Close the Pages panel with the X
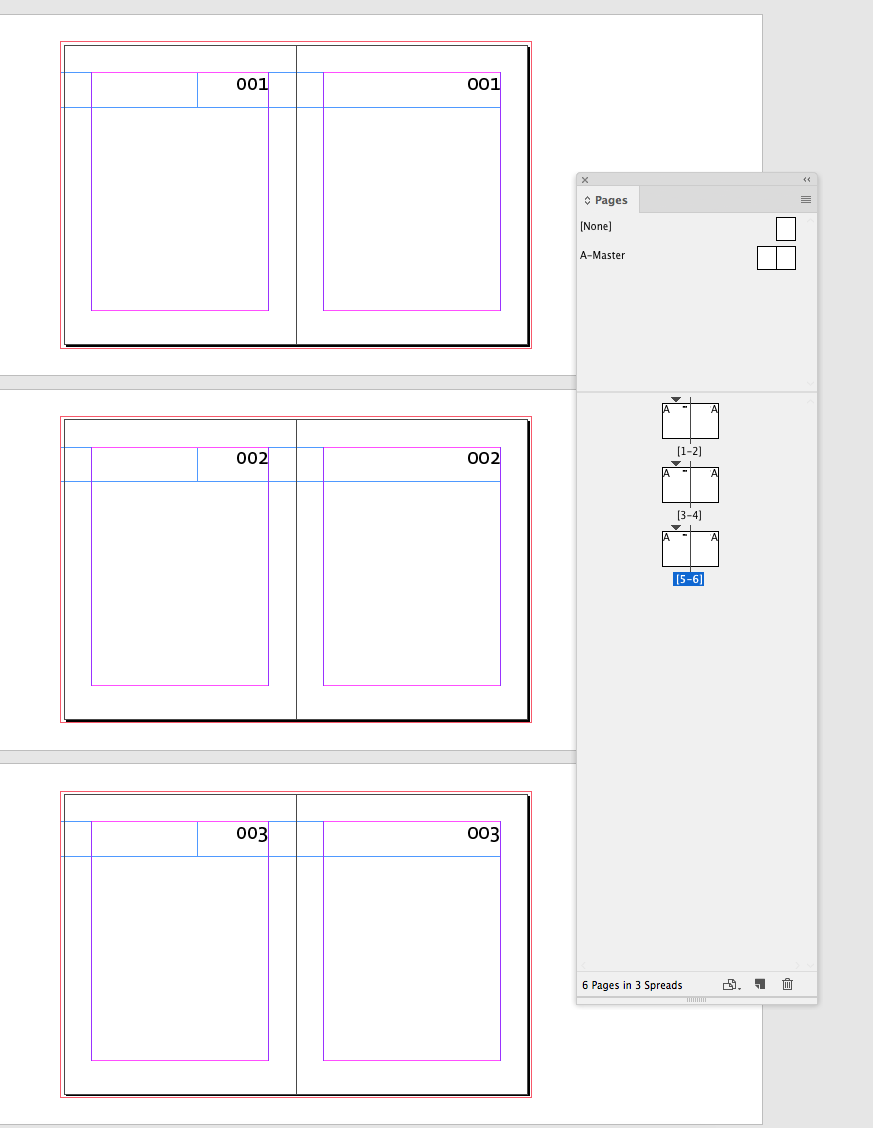Viewport: 873px width, 1128px height. tap(584, 180)
